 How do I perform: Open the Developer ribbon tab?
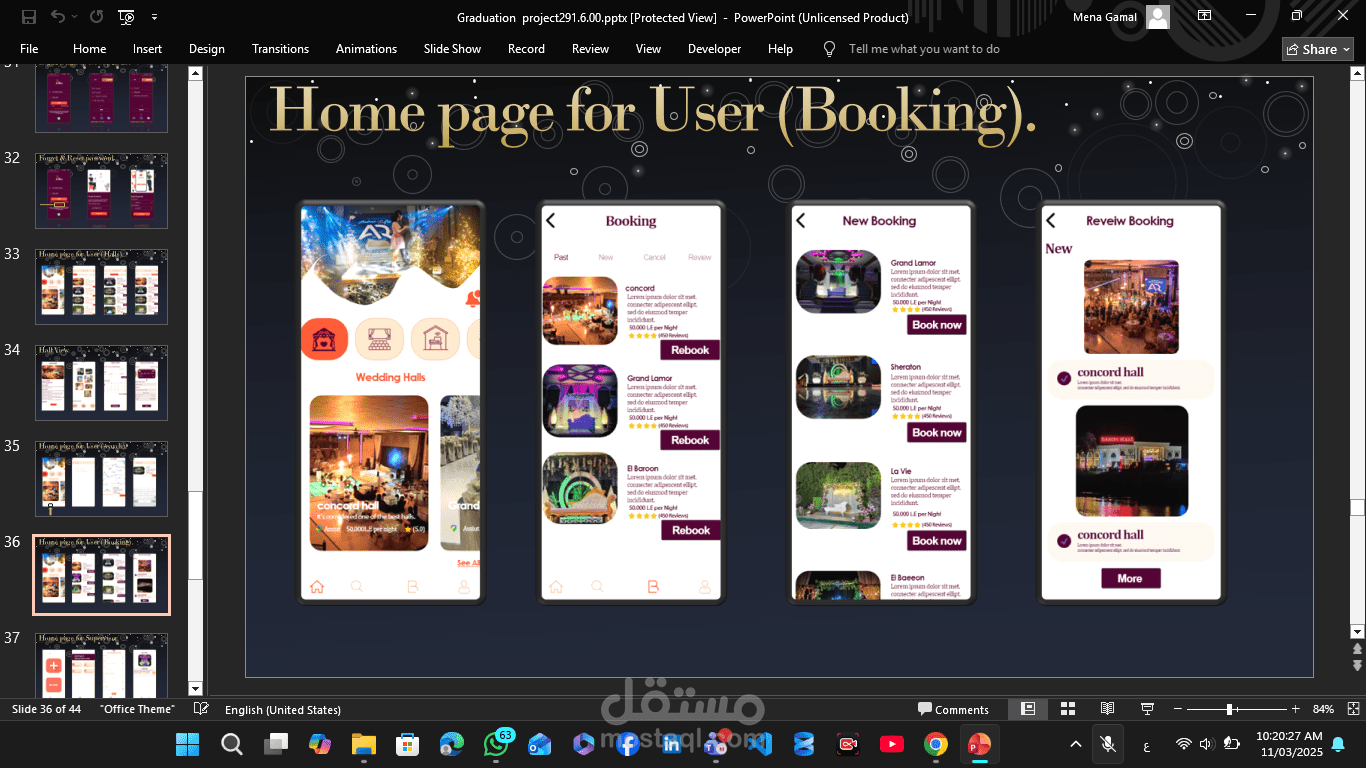pyautogui.click(x=714, y=48)
